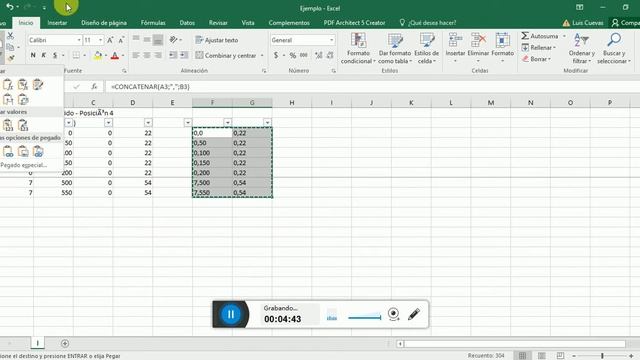Open the General number format dropdown
This screenshot has width=640, height=360.
[331, 40]
